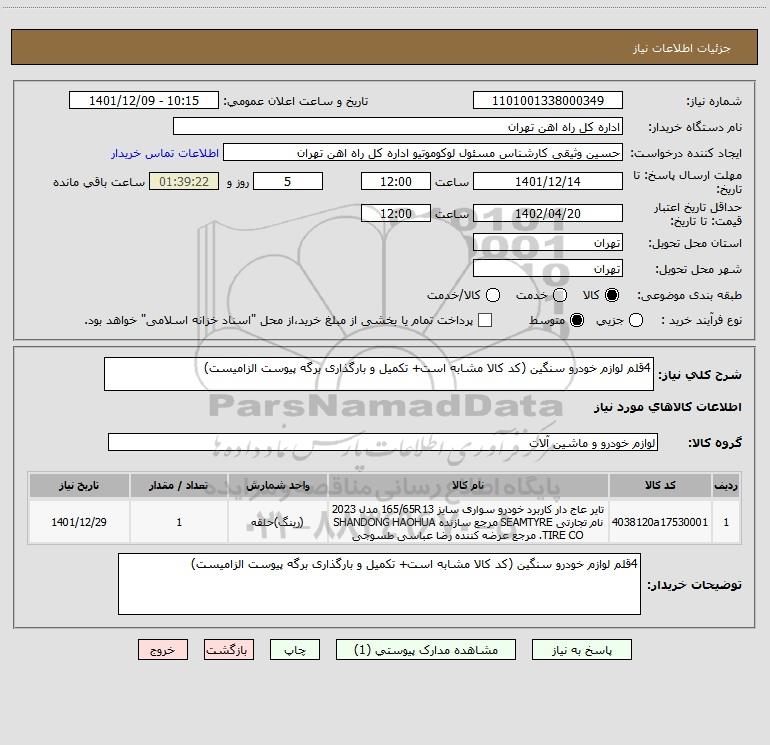This screenshot has height=745, width=770.
Task: Click the شماره نیاز field 1101001338000349
Action: 548,101
